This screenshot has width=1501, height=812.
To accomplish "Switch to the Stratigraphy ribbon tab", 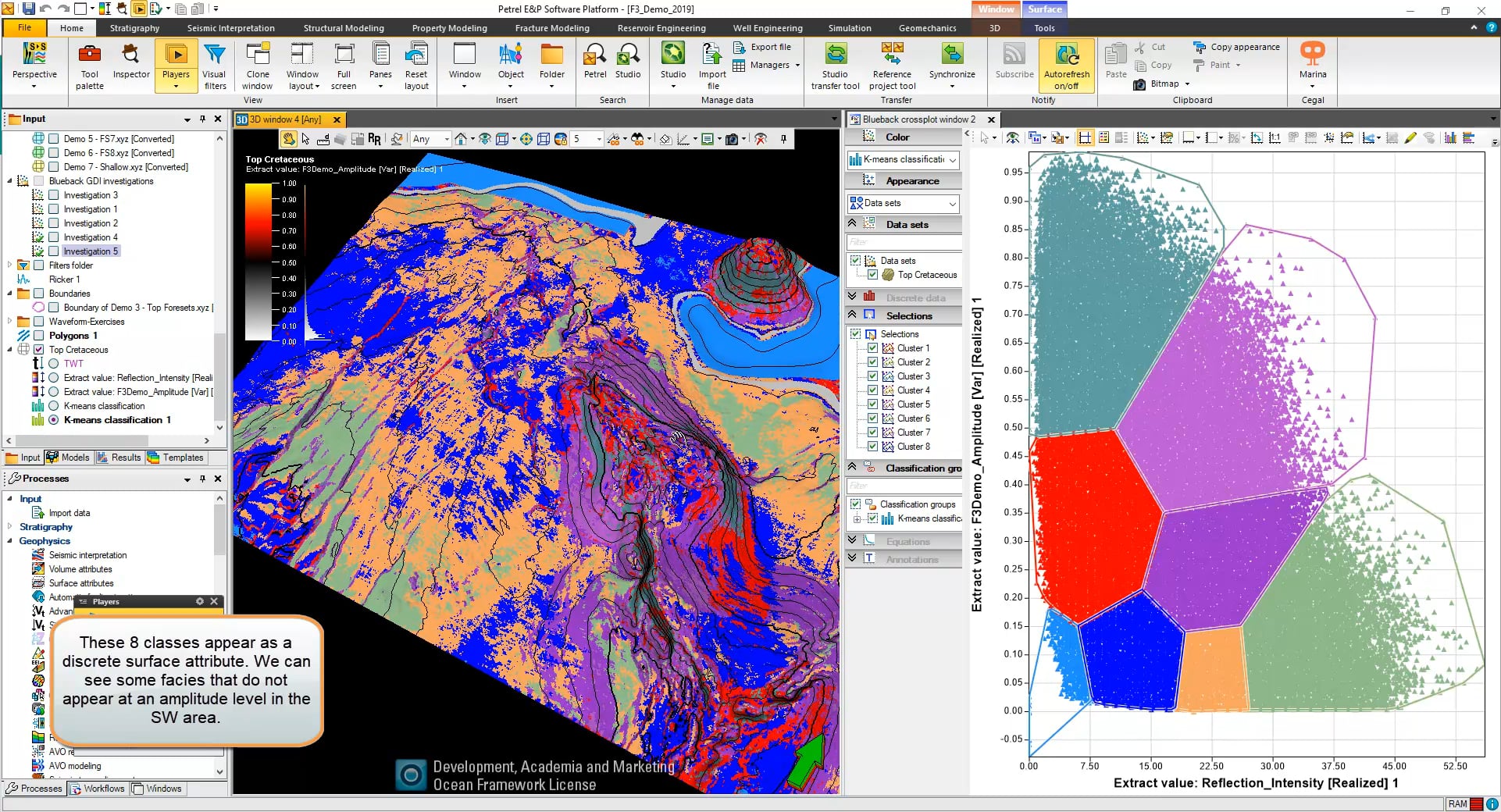I will (x=134, y=27).
